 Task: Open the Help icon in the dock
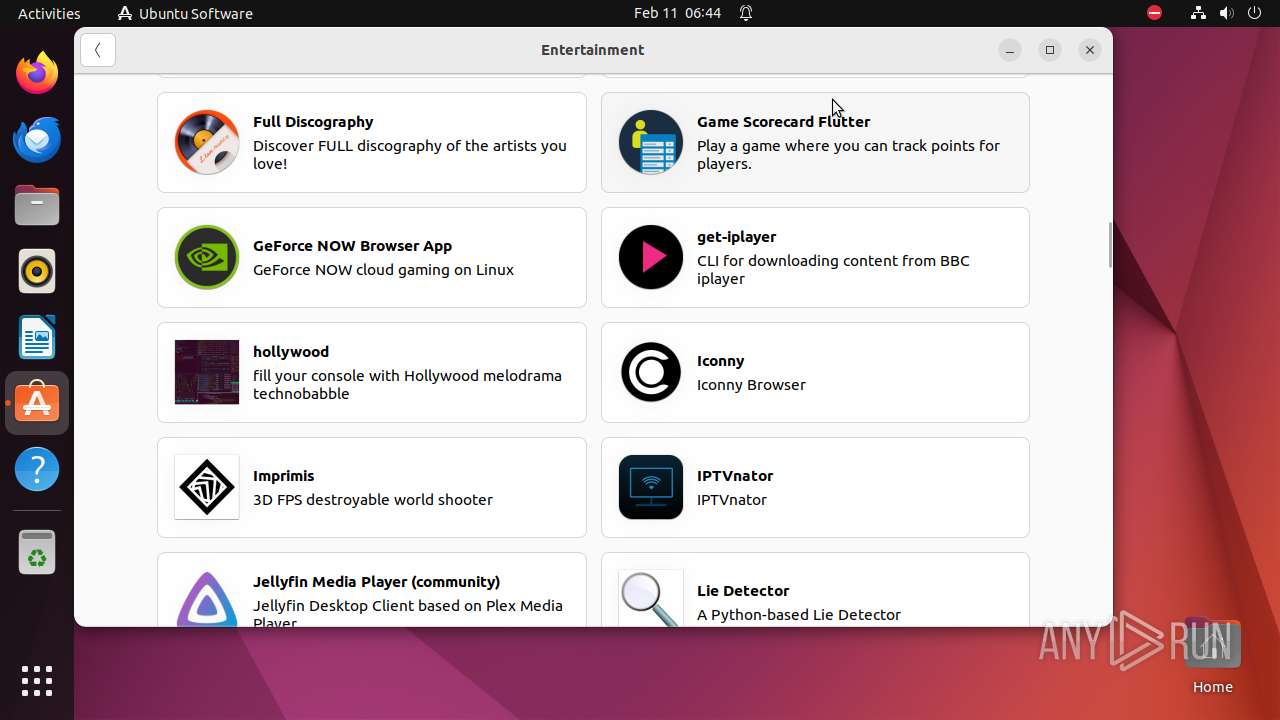[37, 469]
